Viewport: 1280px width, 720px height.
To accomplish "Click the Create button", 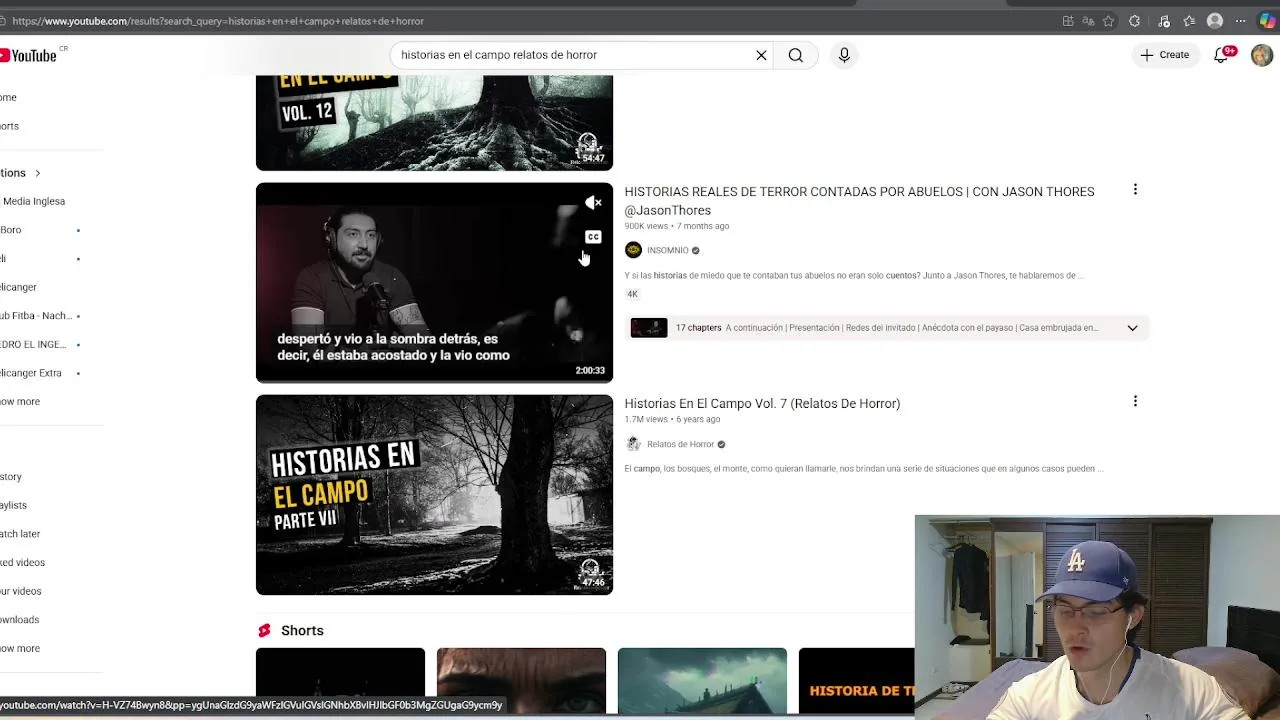I will pyautogui.click(x=1165, y=55).
